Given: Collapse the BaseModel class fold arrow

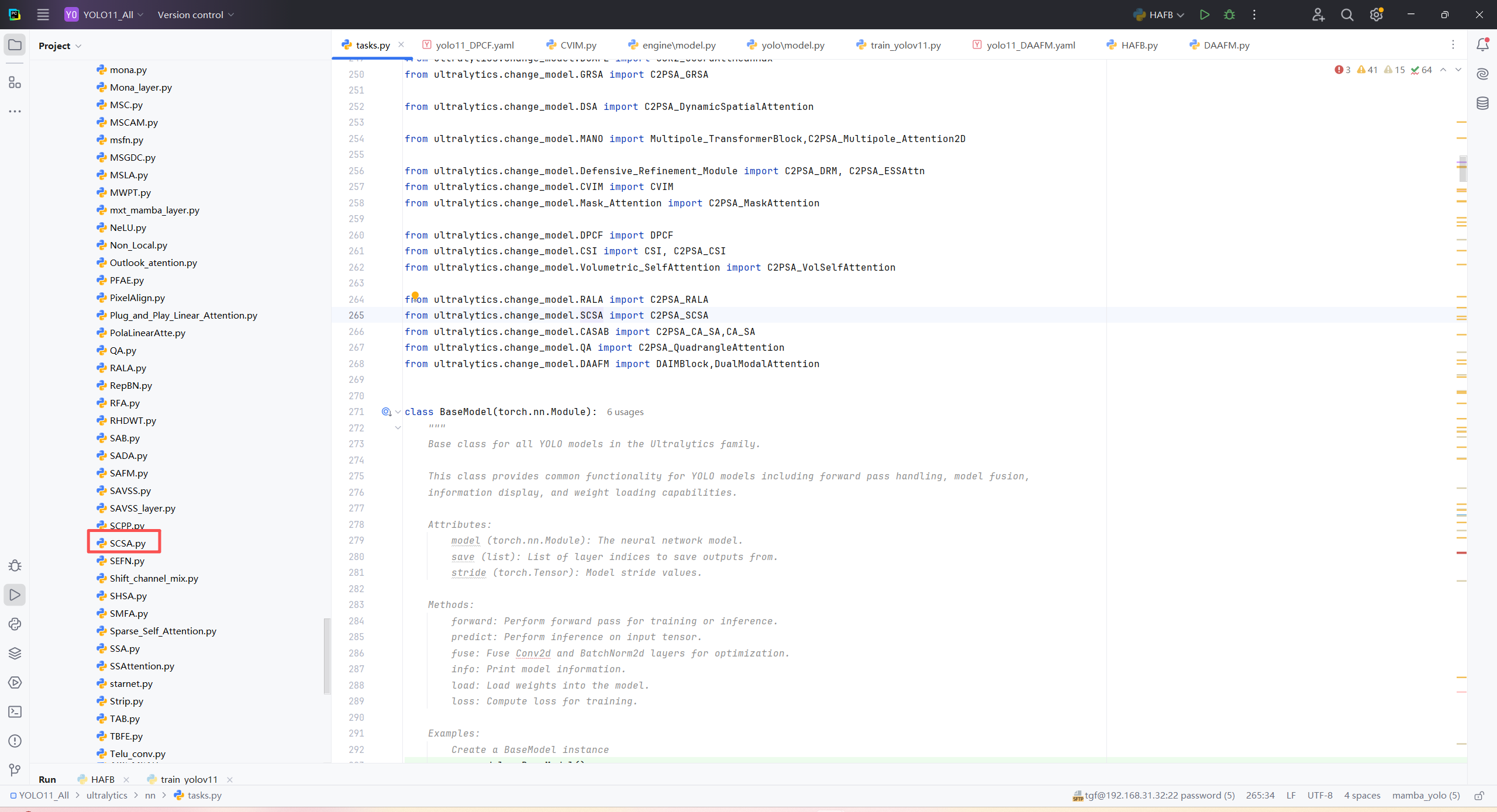Looking at the screenshot, I should point(398,412).
